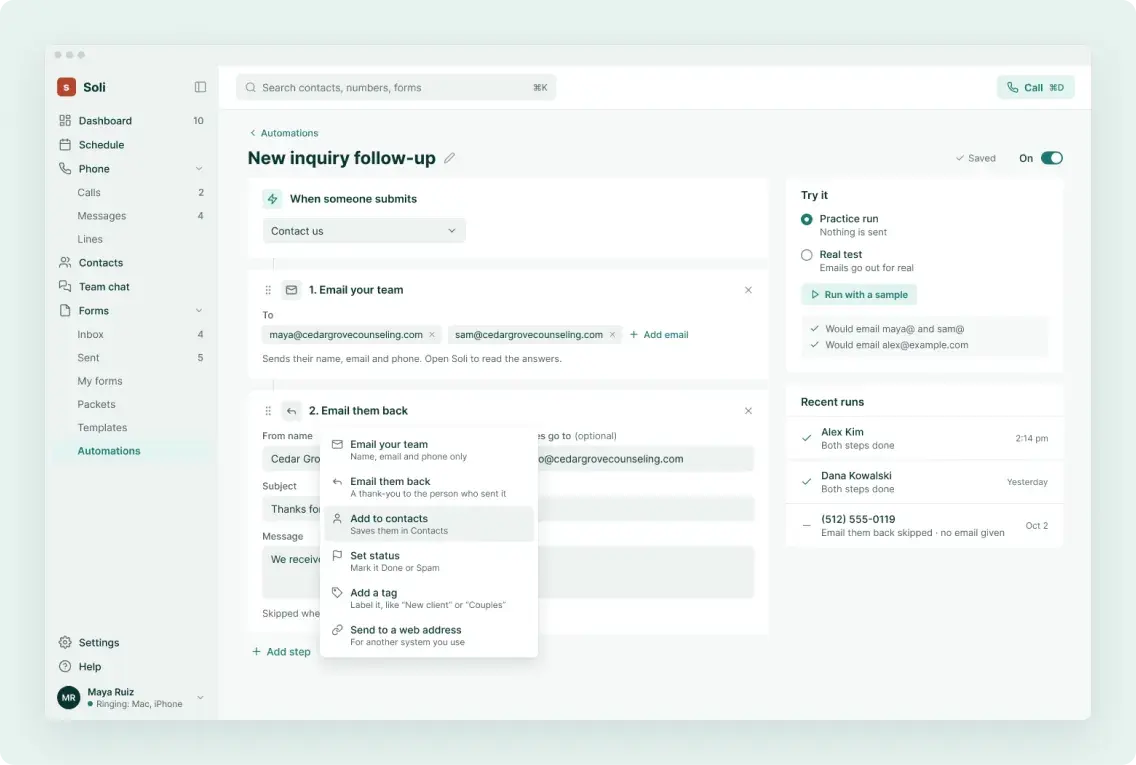Click the Settings gear icon
Screen dimensions: 1136x765
[x=65, y=643]
